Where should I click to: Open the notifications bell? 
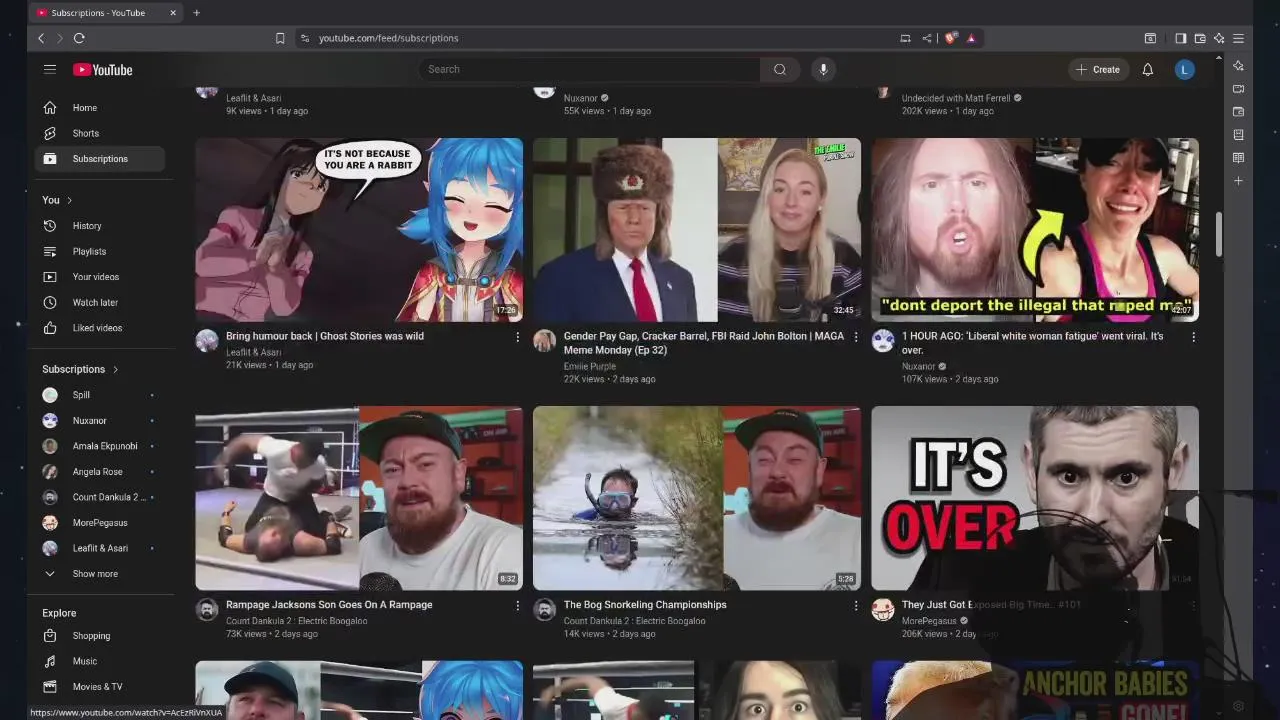tap(1148, 69)
